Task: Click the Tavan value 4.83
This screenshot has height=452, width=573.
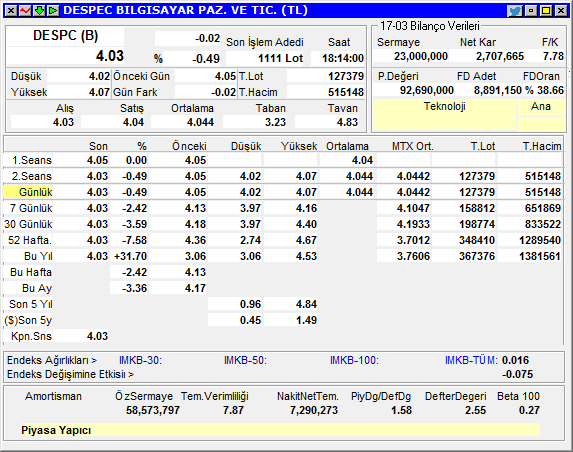Action: [347, 122]
